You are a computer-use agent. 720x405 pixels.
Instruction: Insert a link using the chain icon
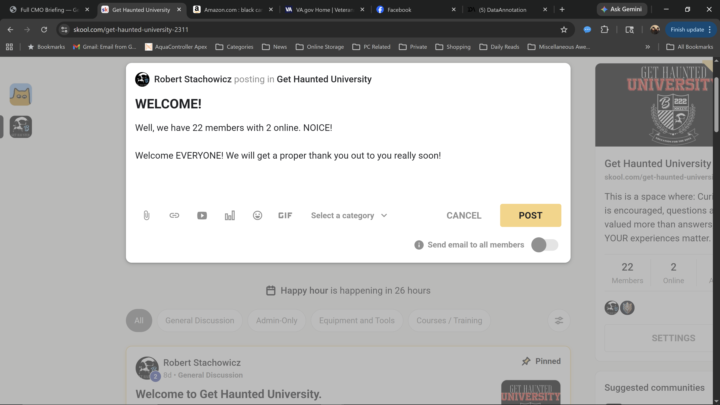(174, 215)
